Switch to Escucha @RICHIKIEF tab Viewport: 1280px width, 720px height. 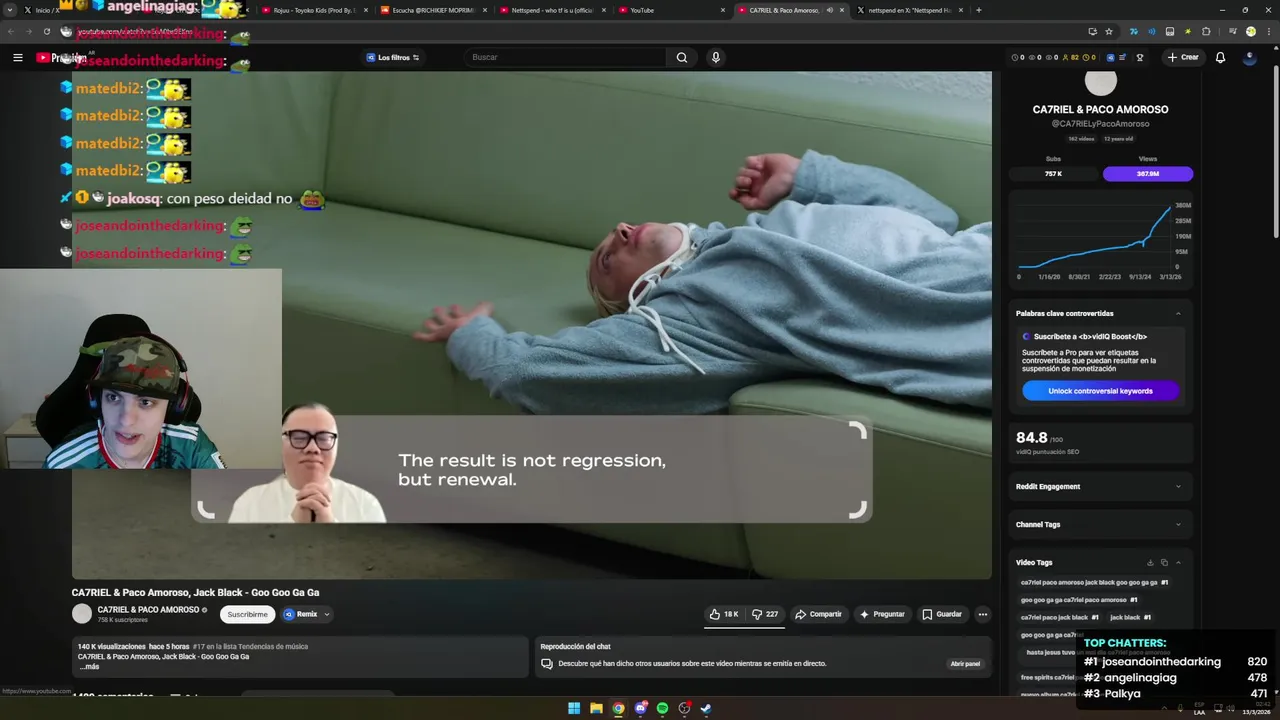pyautogui.click(x=433, y=10)
